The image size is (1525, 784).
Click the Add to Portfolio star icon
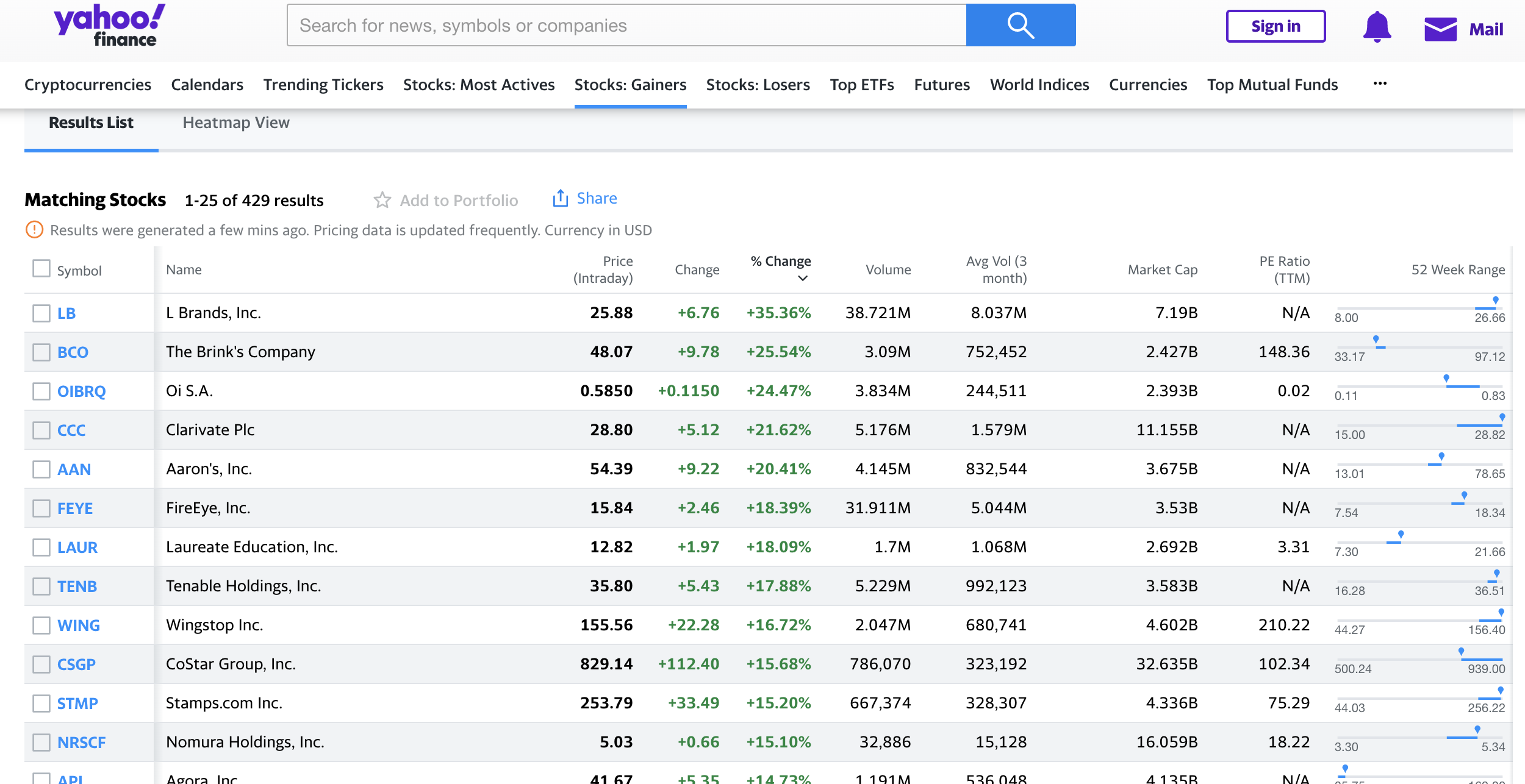pos(382,200)
